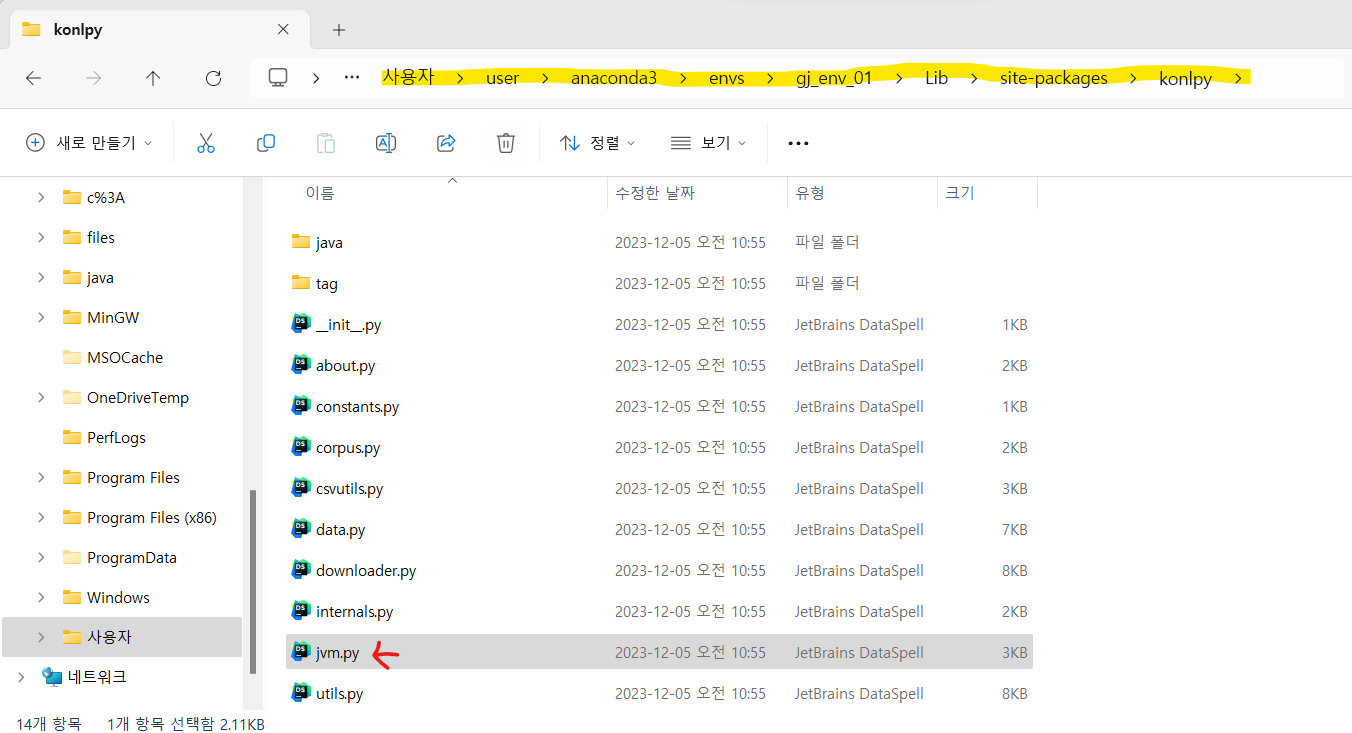The image size is (1352, 733).
Task: Click the Delete trash can icon
Action: [x=506, y=143]
